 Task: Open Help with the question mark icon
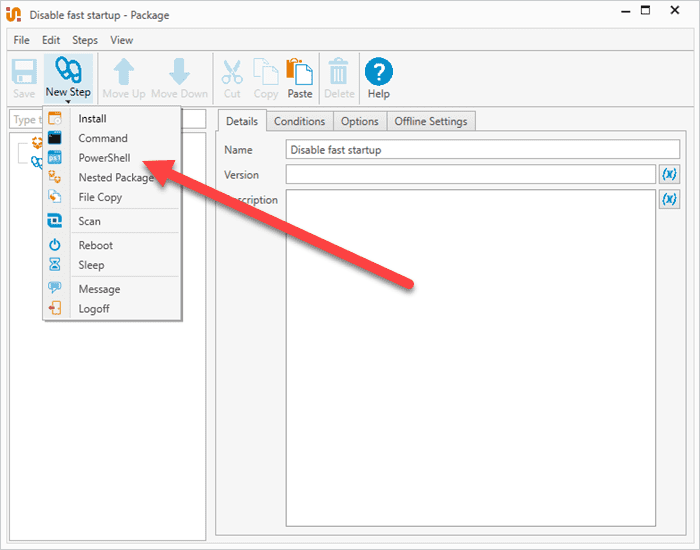pos(379,71)
